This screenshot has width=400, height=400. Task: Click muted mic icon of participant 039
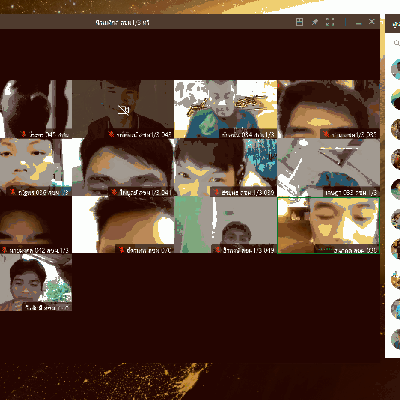pyautogui.click(x=216, y=192)
